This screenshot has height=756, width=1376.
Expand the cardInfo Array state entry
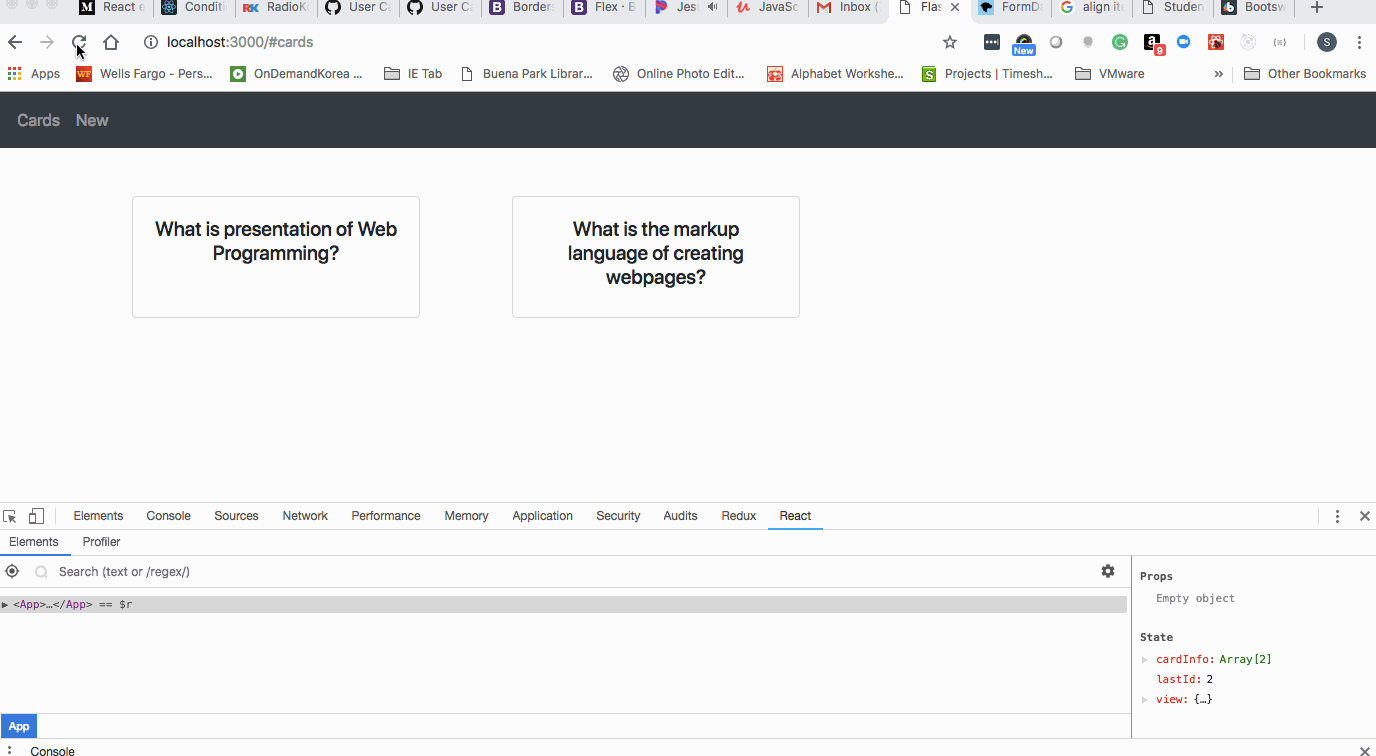coord(1145,659)
